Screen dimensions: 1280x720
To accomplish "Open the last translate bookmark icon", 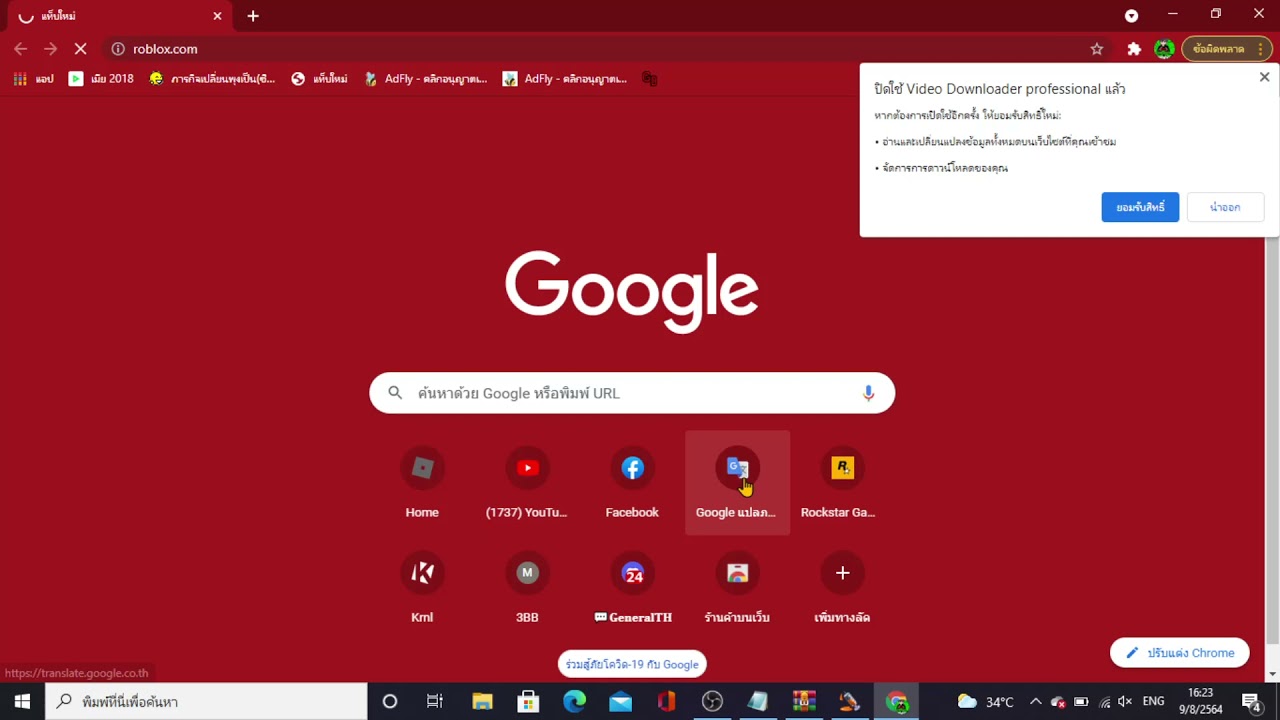I will point(649,79).
